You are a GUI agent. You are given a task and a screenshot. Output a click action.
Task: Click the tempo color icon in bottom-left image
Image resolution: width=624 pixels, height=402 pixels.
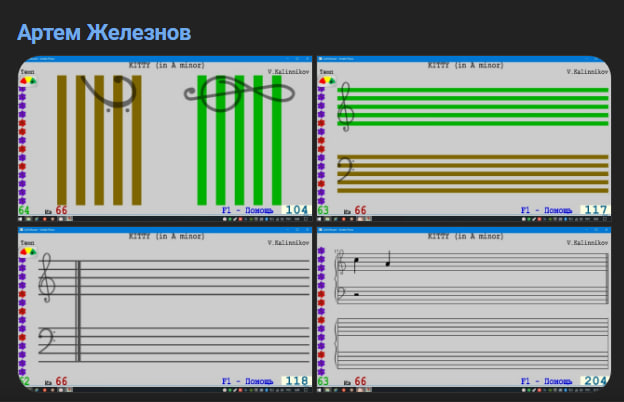coord(29,252)
